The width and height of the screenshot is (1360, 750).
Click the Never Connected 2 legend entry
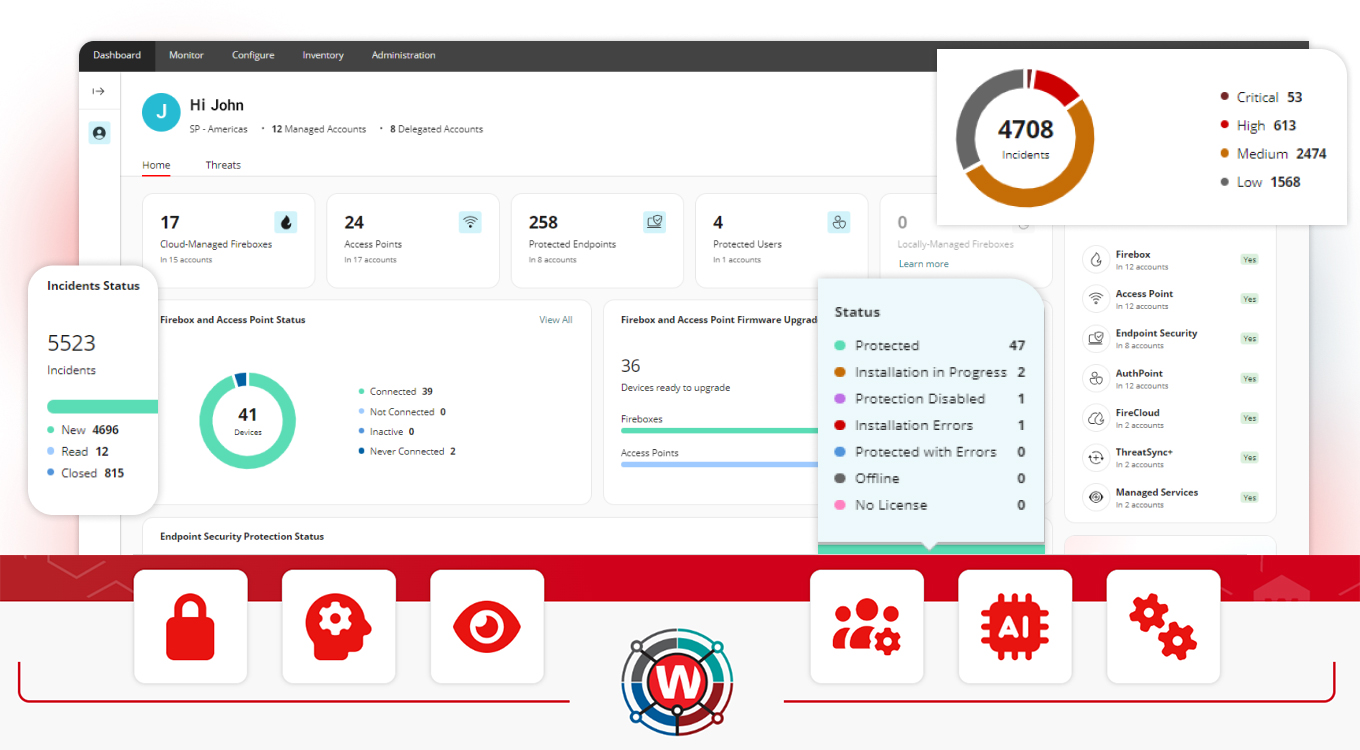pyautogui.click(x=407, y=452)
